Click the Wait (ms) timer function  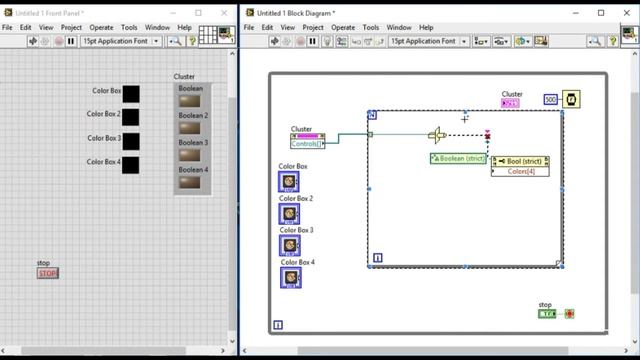click(571, 99)
